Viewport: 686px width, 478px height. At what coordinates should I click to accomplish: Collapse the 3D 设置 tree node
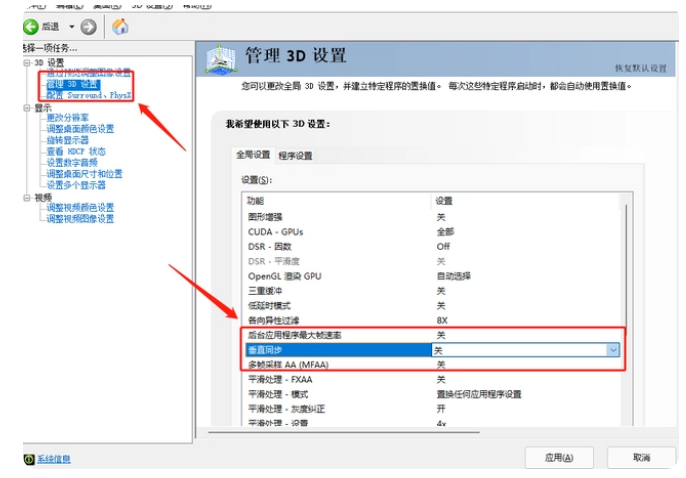[27, 63]
